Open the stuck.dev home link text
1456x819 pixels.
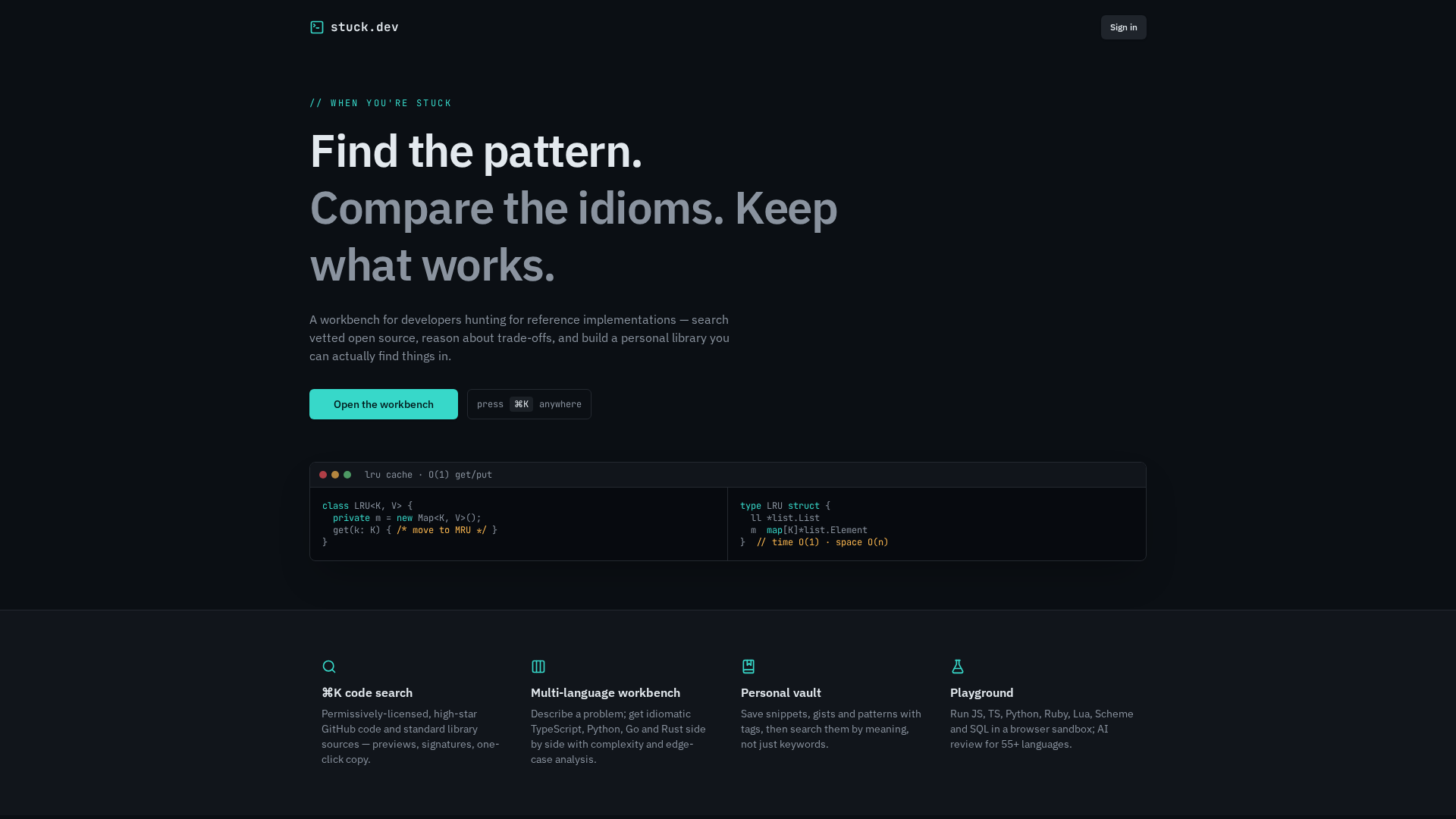(x=364, y=27)
